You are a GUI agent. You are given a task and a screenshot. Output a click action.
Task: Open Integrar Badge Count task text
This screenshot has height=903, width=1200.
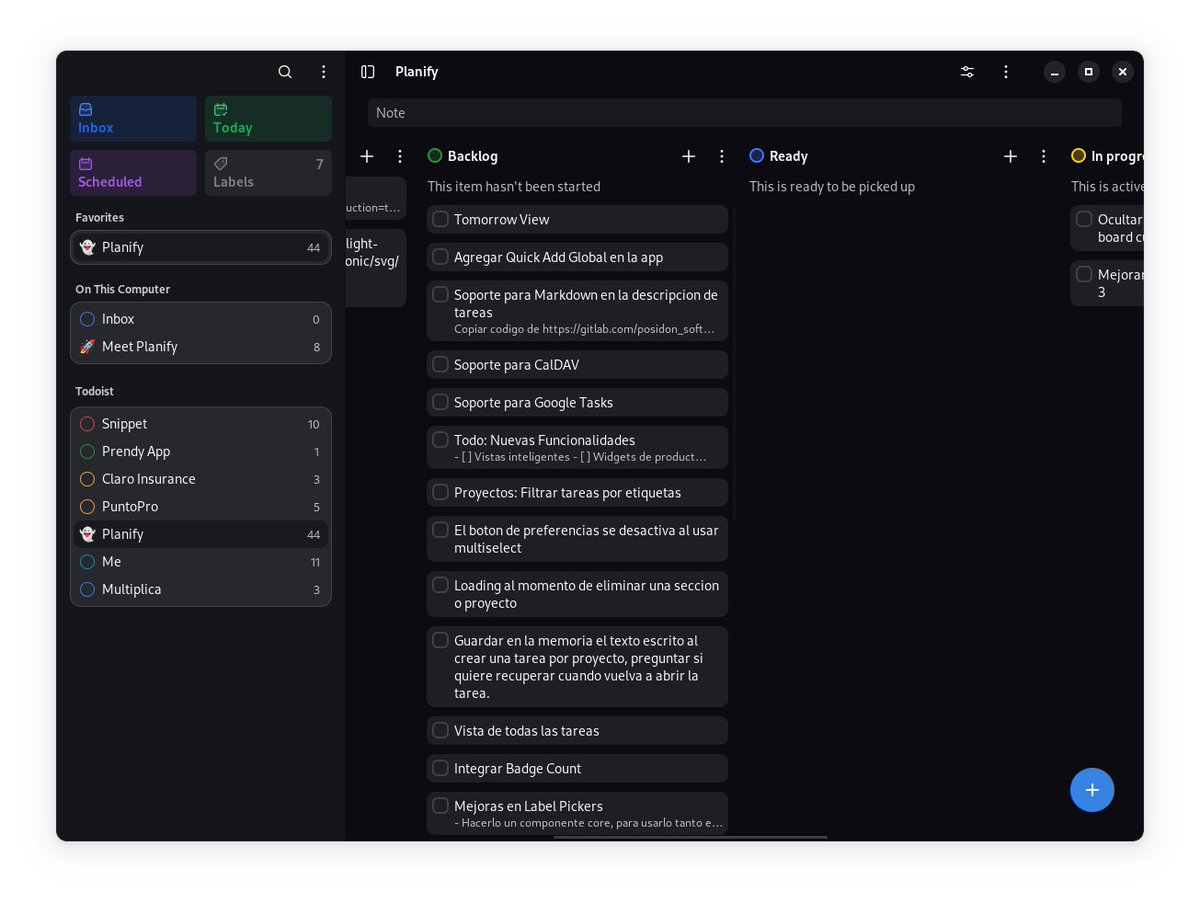[x=517, y=768]
